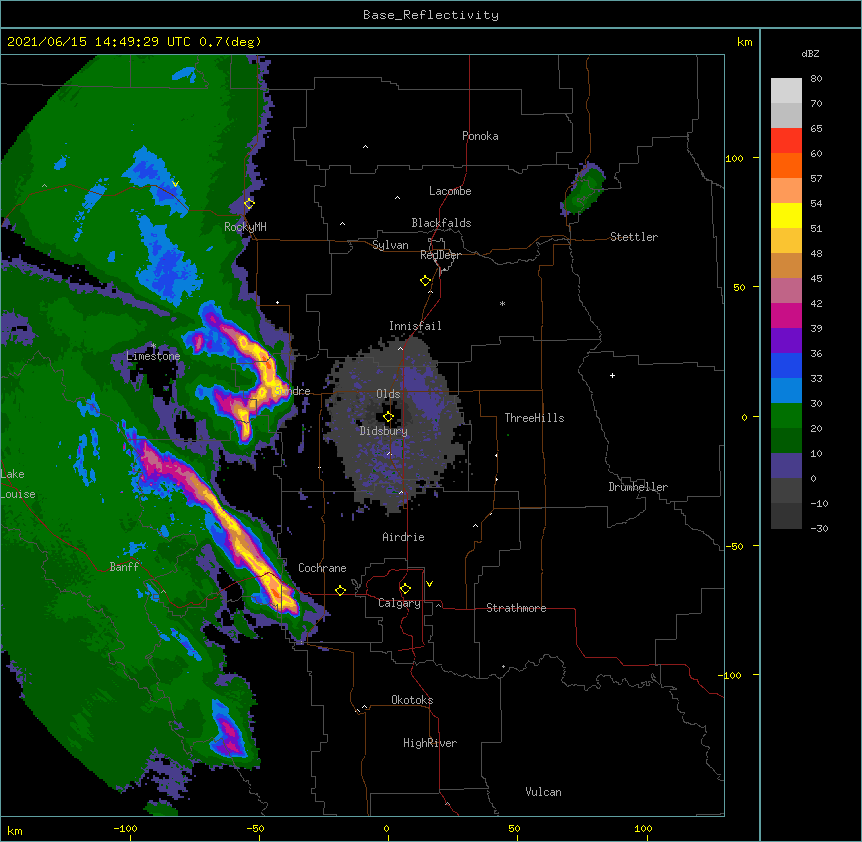Screen dimensions: 862x842
Task: Click the 80 value on dBZ legend
Action: (816, 79)
